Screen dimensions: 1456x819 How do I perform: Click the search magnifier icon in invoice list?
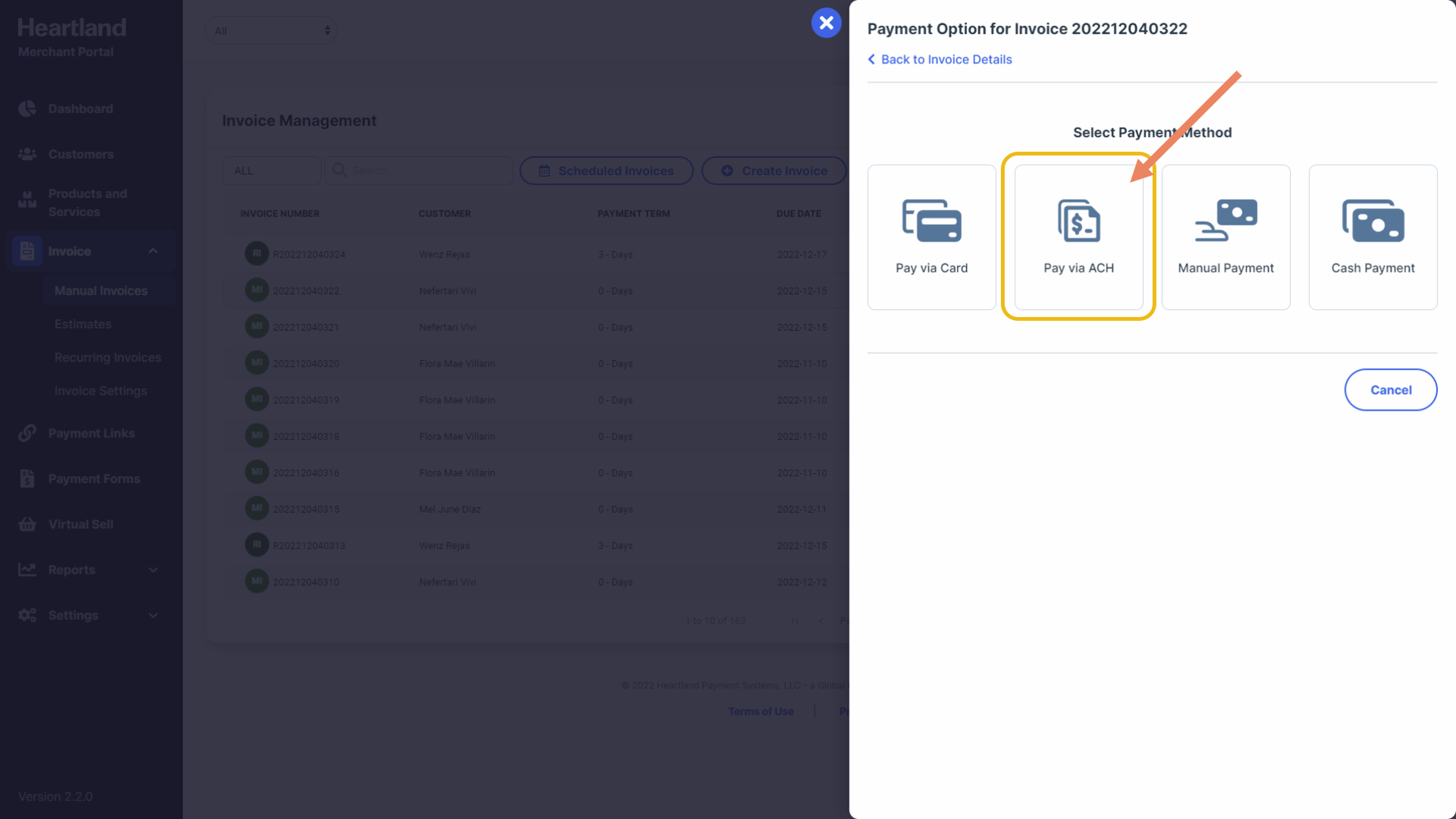(x=340, y=171)
